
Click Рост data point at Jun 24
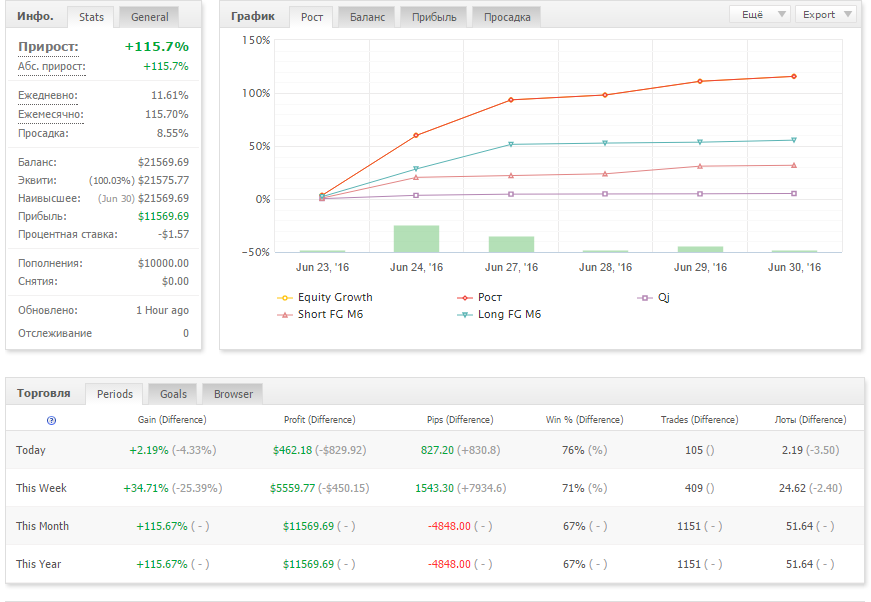click(x=416, y=135)
